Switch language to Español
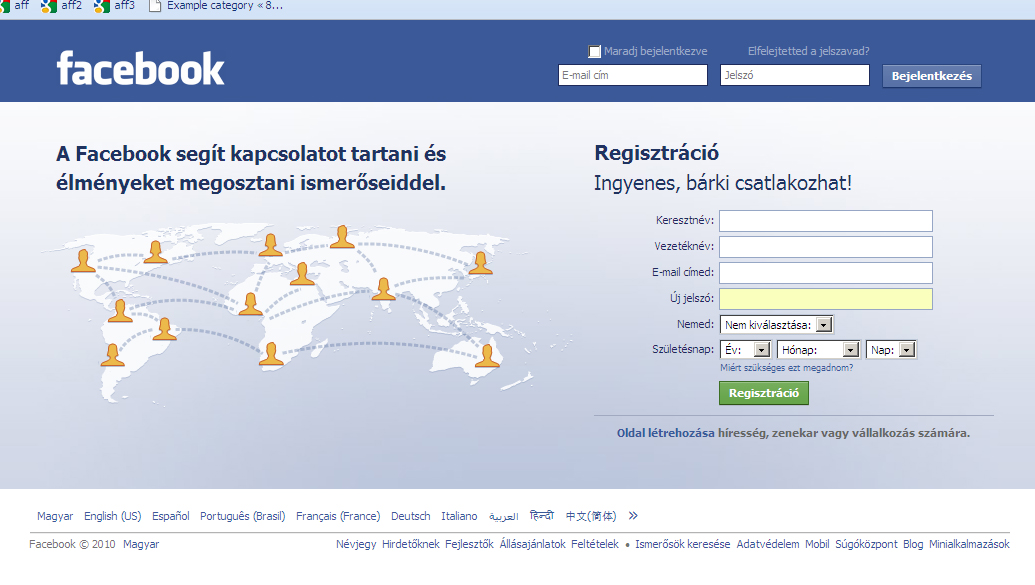 click(170, 516)
